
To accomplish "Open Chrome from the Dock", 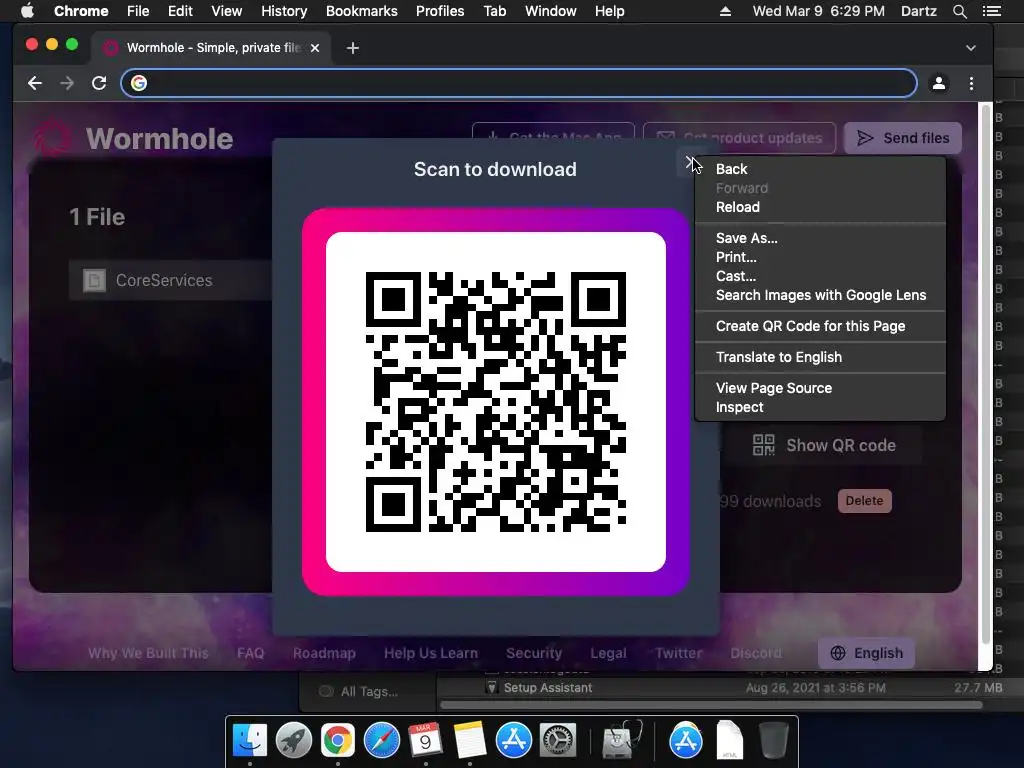I will (x=337, y=741).
